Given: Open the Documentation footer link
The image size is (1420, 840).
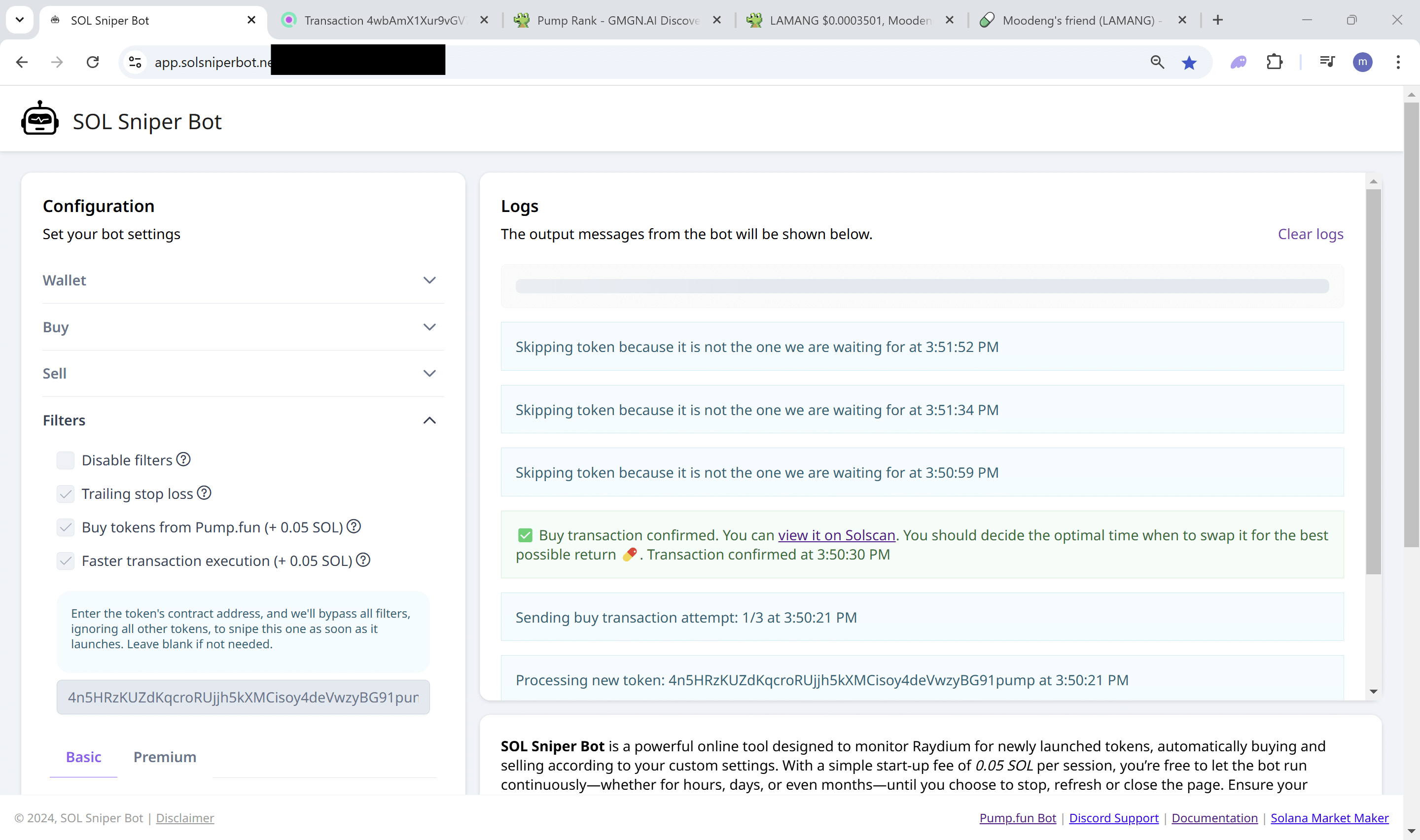Looking at the screenshot, I should (1214, 817).
